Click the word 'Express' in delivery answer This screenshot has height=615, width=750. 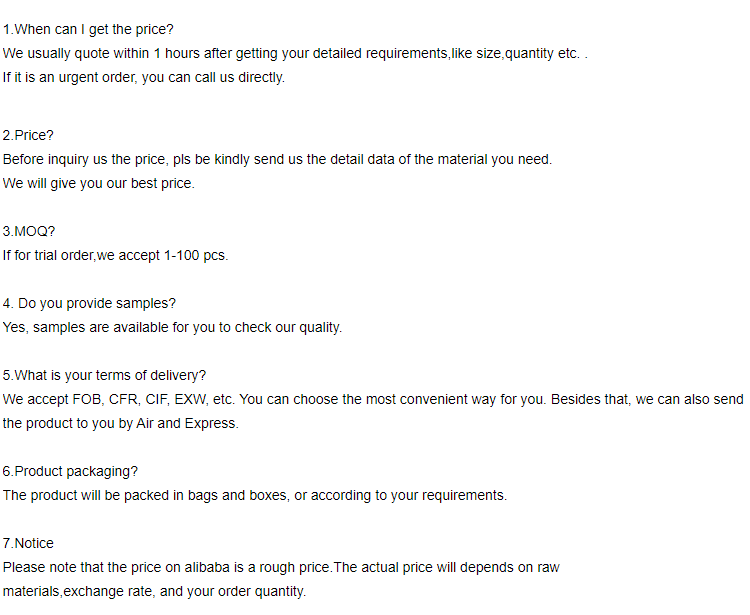click(214, 423)
